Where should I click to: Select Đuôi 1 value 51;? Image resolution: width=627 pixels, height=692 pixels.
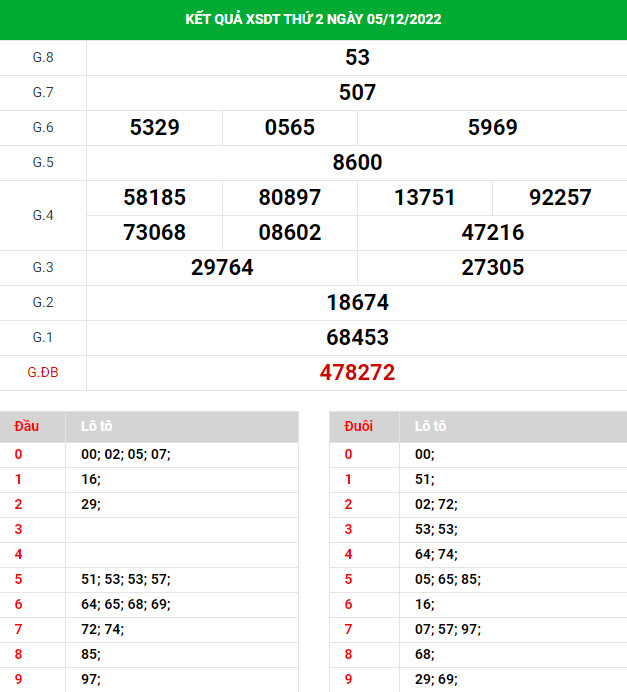coord(424,480)
